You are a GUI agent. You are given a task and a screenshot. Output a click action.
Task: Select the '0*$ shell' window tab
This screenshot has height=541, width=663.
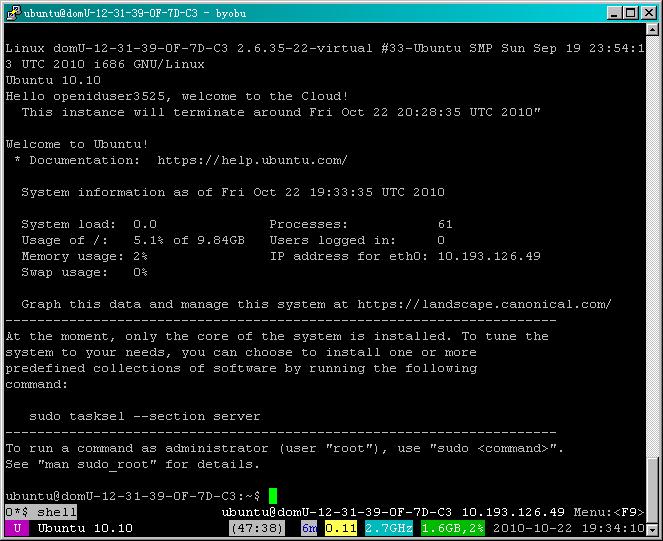41,512
